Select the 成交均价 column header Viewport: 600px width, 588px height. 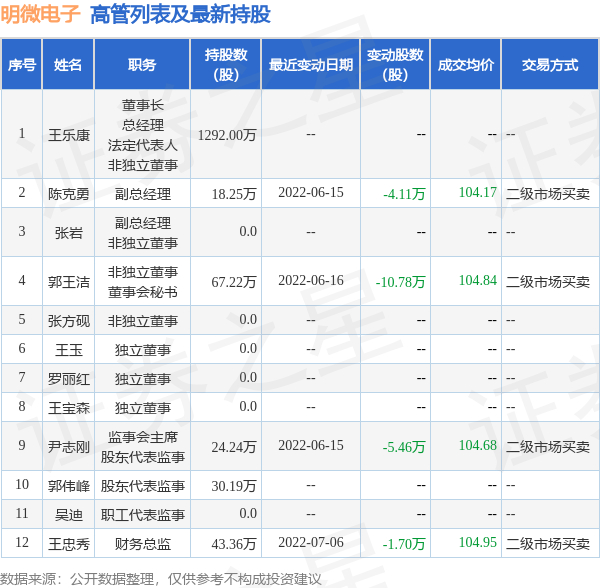[466, 64]
